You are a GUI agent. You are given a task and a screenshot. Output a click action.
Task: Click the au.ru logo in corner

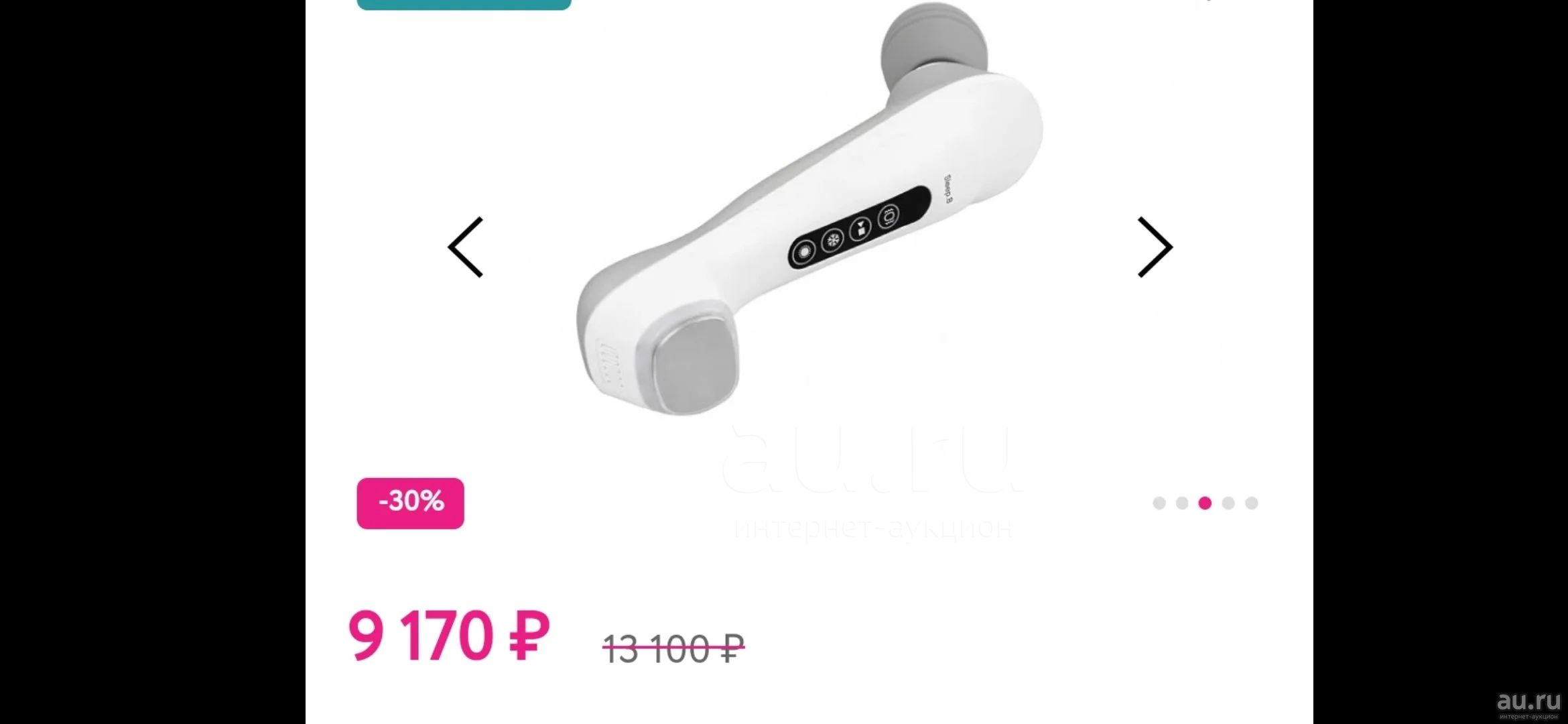(1528, 704)
